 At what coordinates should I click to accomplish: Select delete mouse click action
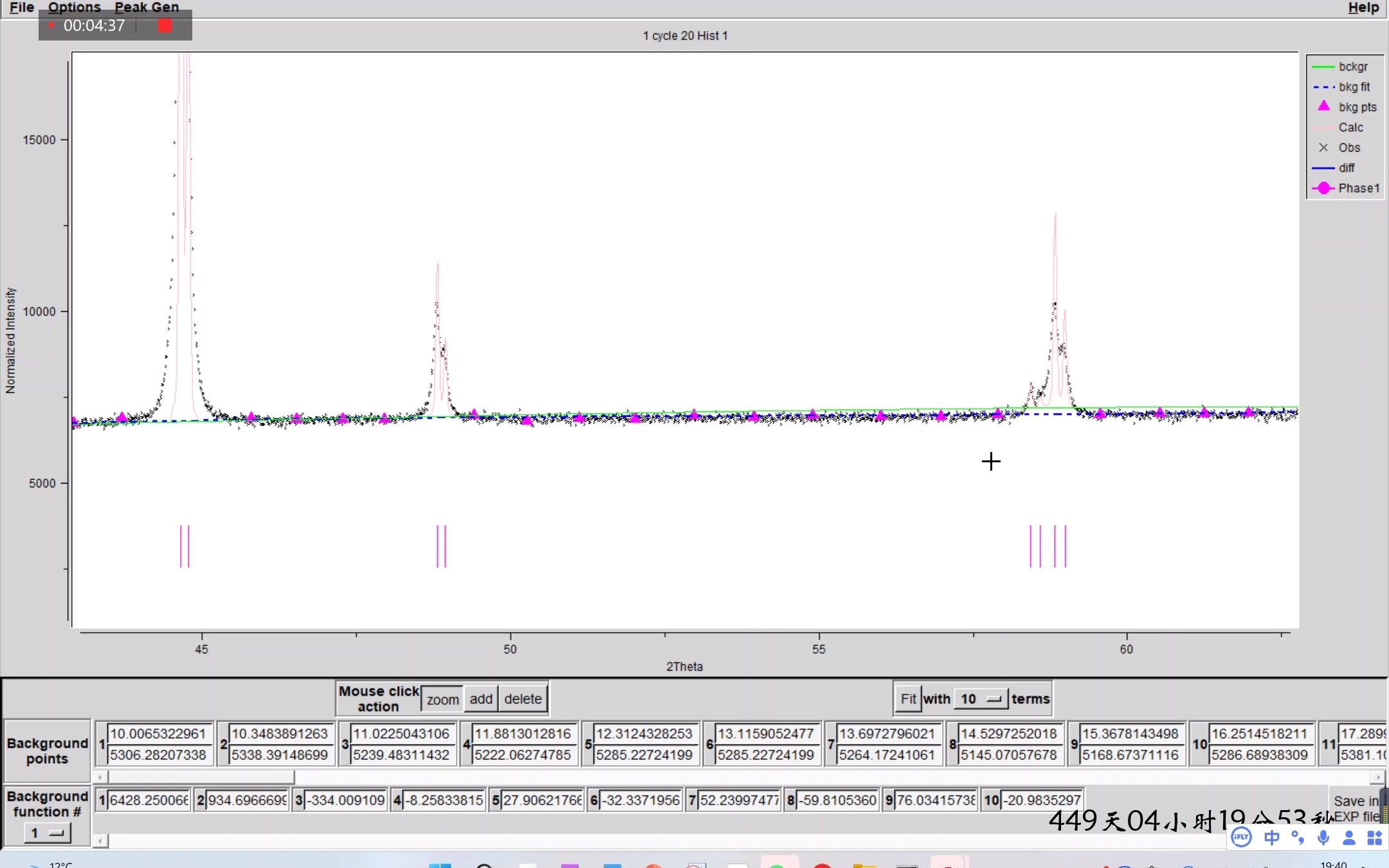[x=523, y=699]
